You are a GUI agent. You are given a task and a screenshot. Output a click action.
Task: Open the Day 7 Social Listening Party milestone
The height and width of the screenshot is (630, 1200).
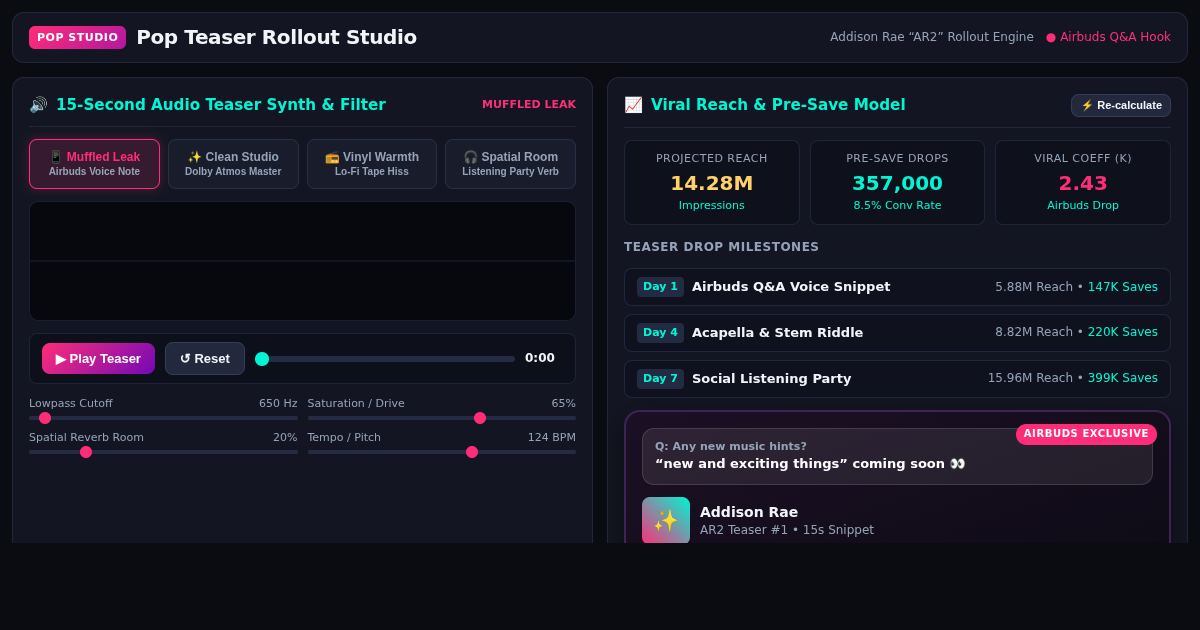point(897,379)
